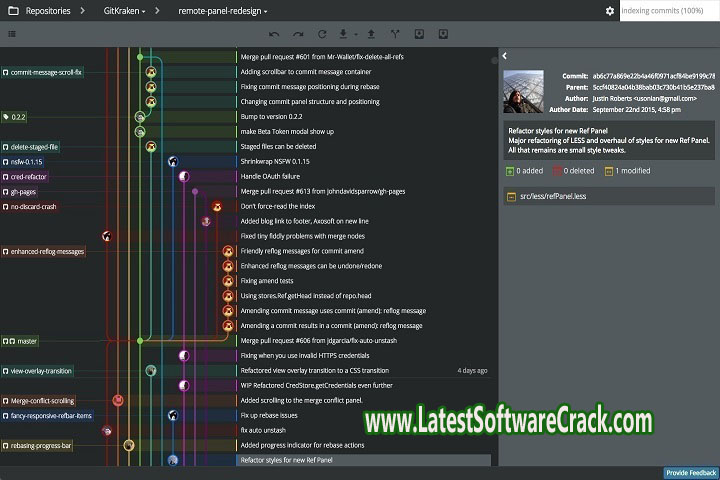This screenshot has width=720, height=480.
Task: Click the Provide Feedback button
Action: tap(690, 473)
